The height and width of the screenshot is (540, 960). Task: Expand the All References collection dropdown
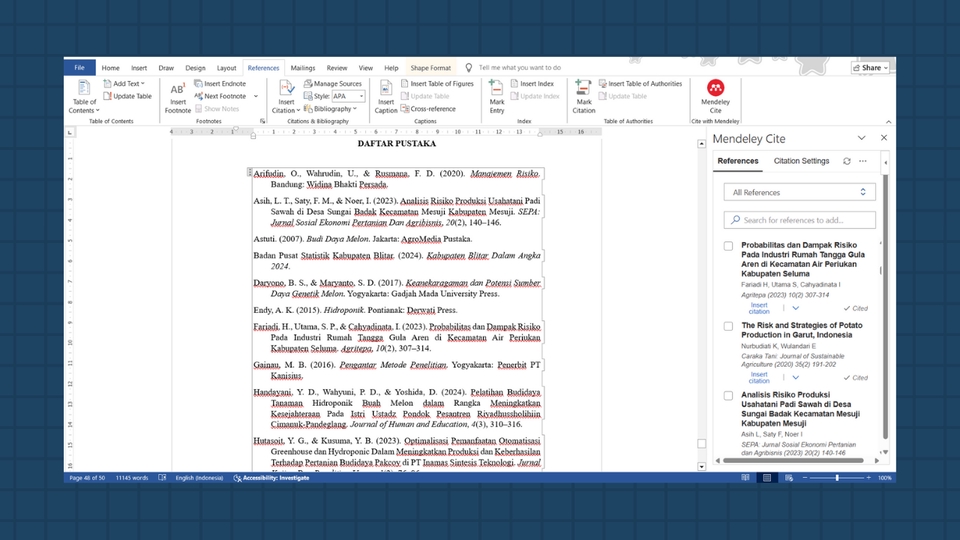[x=799, y=192]
